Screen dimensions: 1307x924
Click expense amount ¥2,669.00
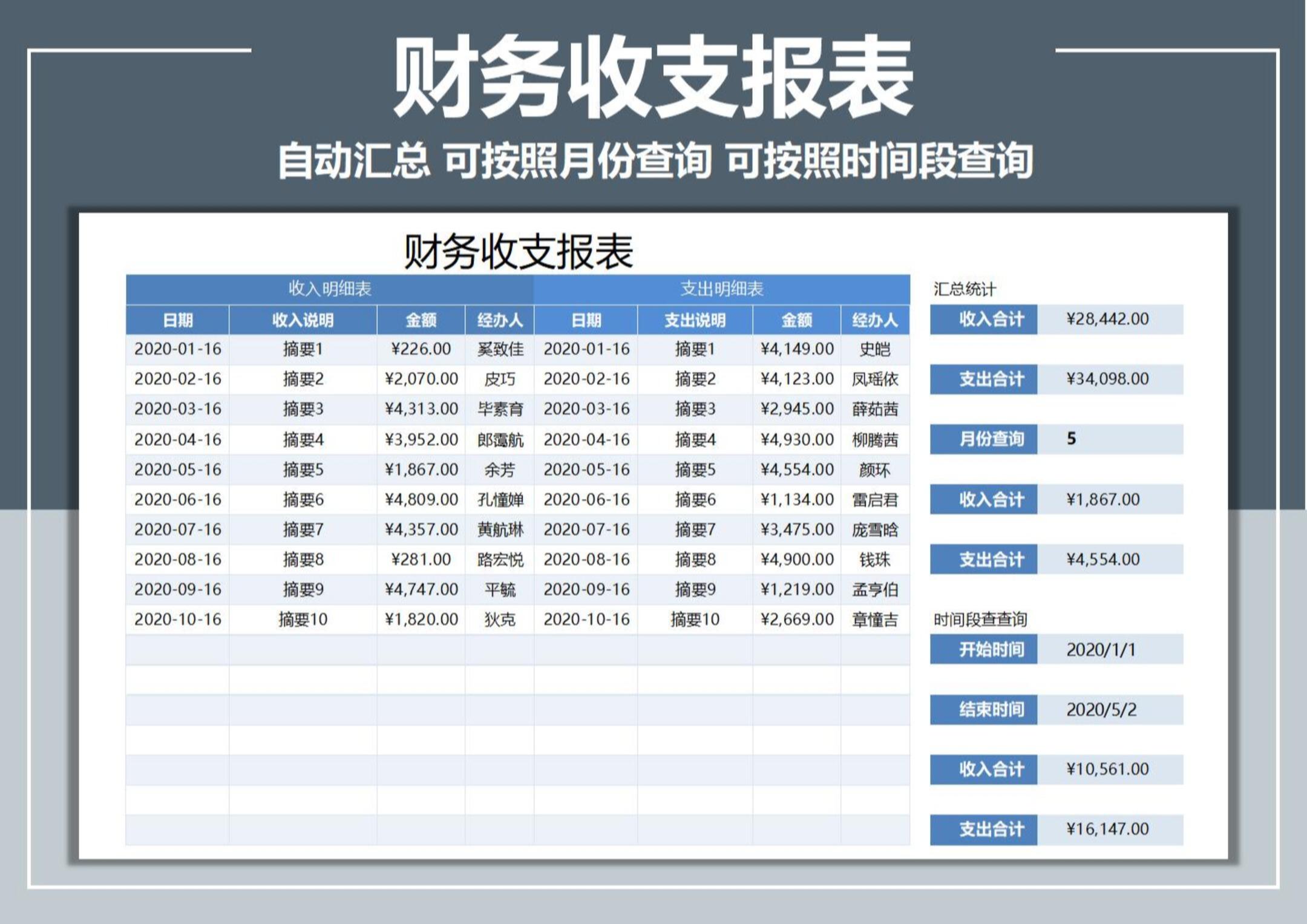pos(797,619)
